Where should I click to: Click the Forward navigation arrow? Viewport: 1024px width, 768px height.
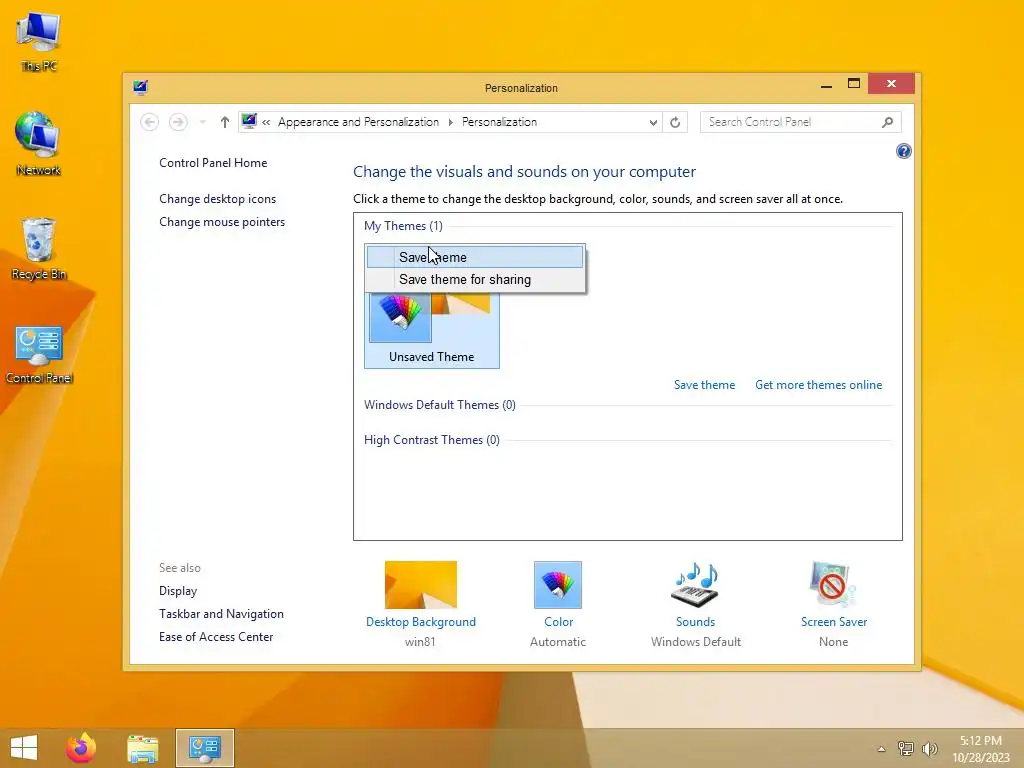click(x=178, y=122)
